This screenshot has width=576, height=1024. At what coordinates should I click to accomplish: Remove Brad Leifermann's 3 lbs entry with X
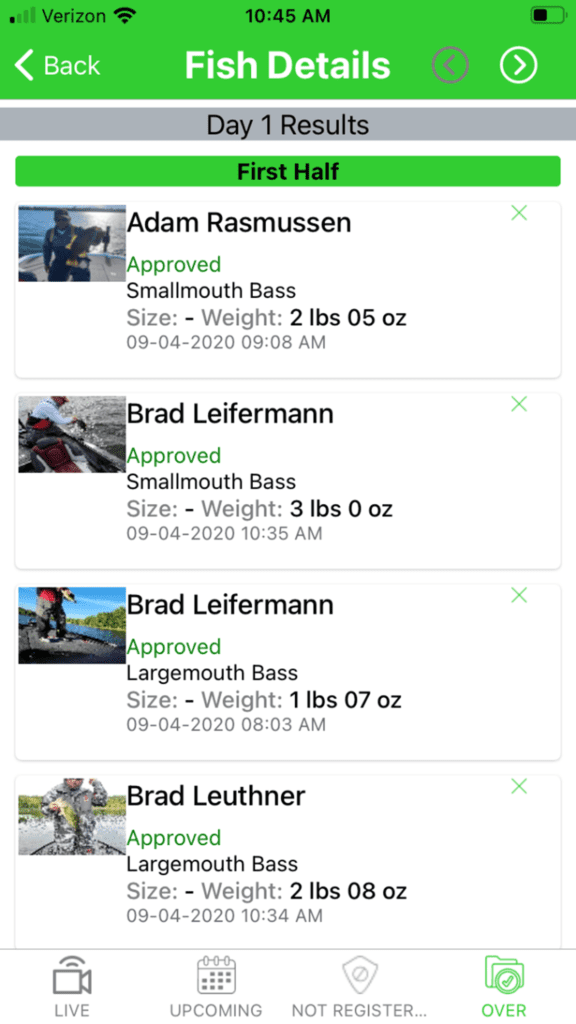point(519,404)
